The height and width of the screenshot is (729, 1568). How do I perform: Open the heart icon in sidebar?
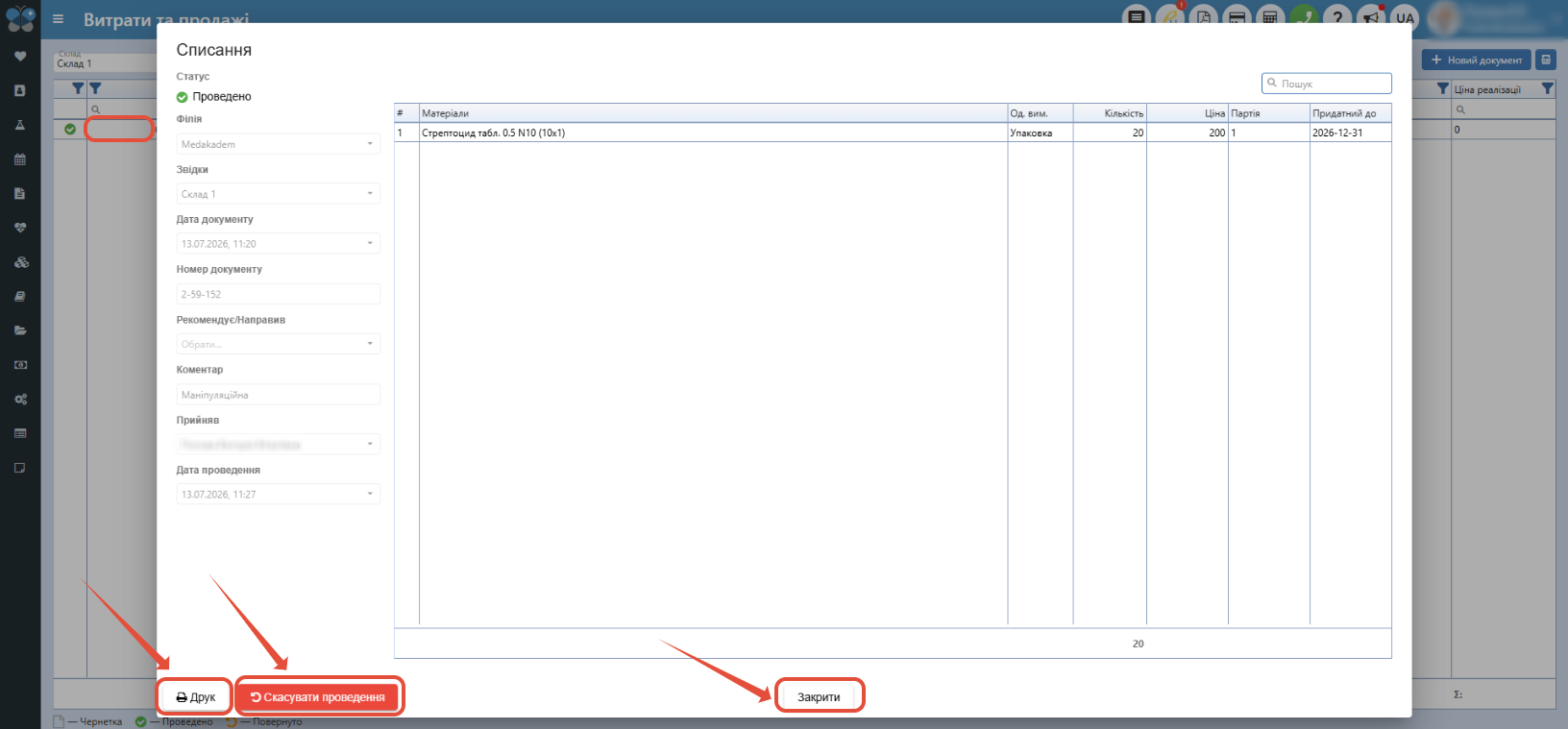[20, 57]
